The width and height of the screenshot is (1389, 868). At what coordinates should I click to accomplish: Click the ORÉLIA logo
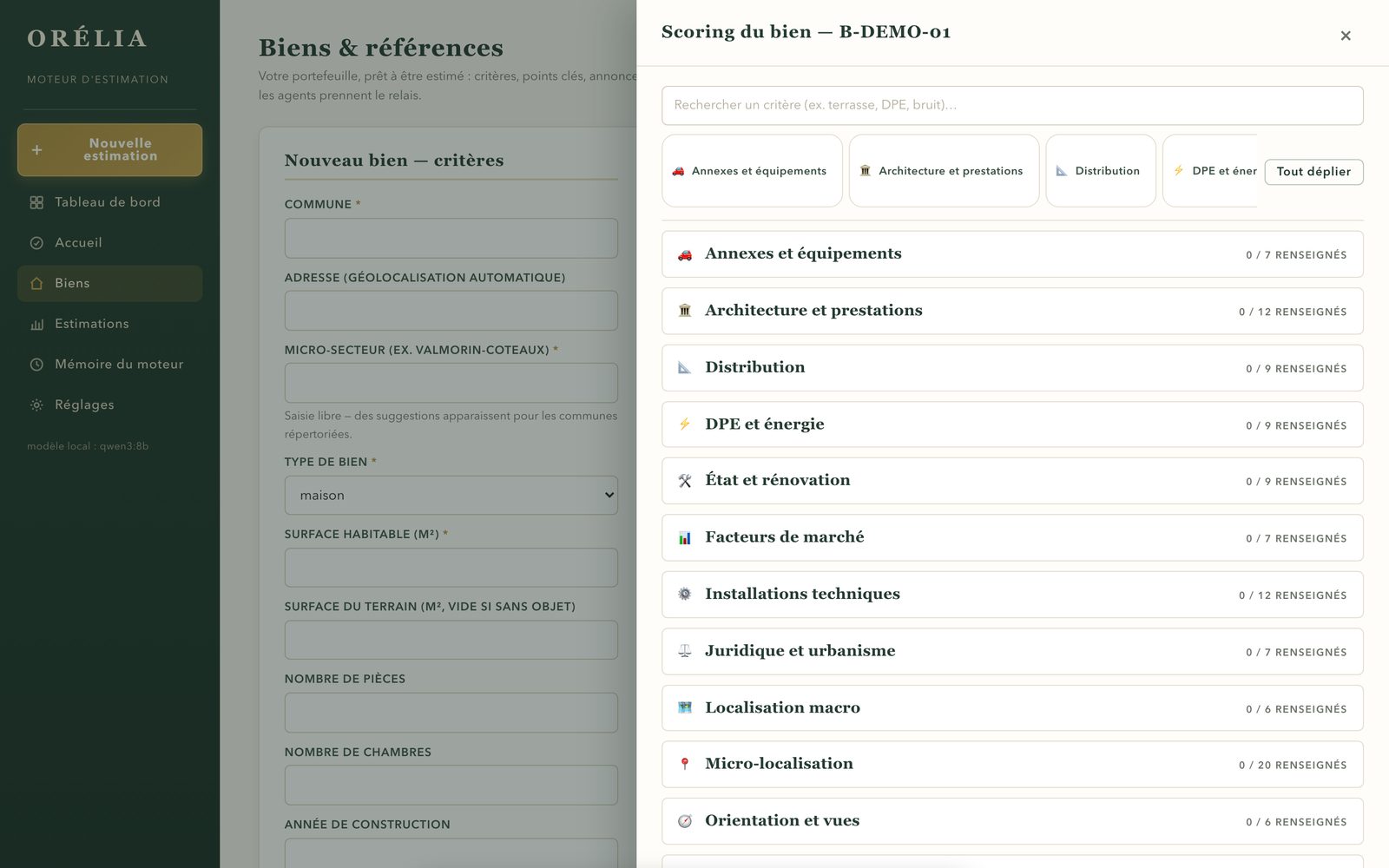[87, 38]
